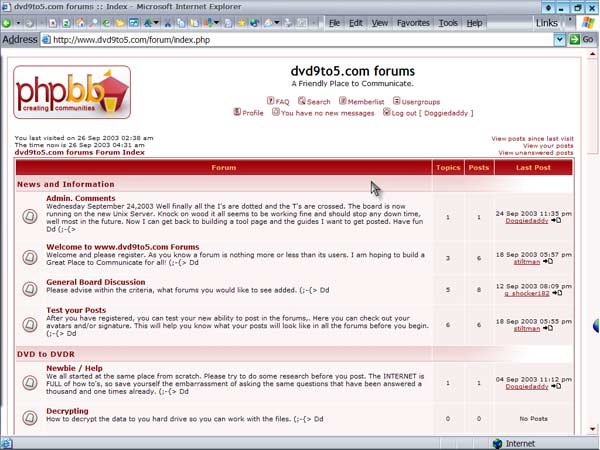Click Log out [ Doggiedaddy ] link

(428, 113)
